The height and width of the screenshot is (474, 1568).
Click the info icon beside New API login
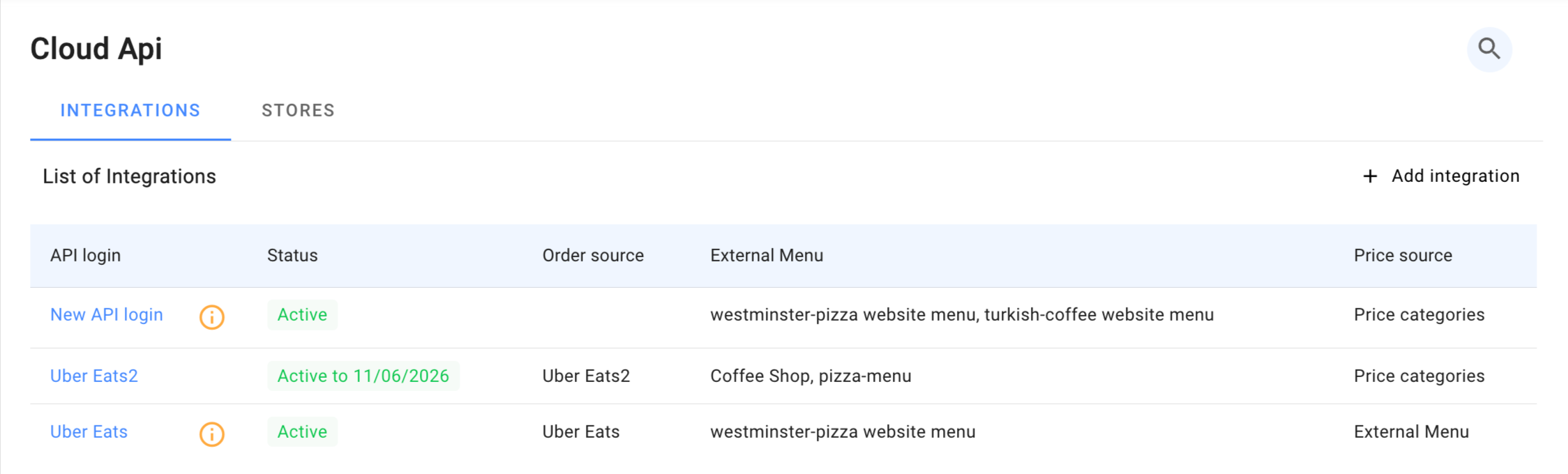(x=212, y=317)
